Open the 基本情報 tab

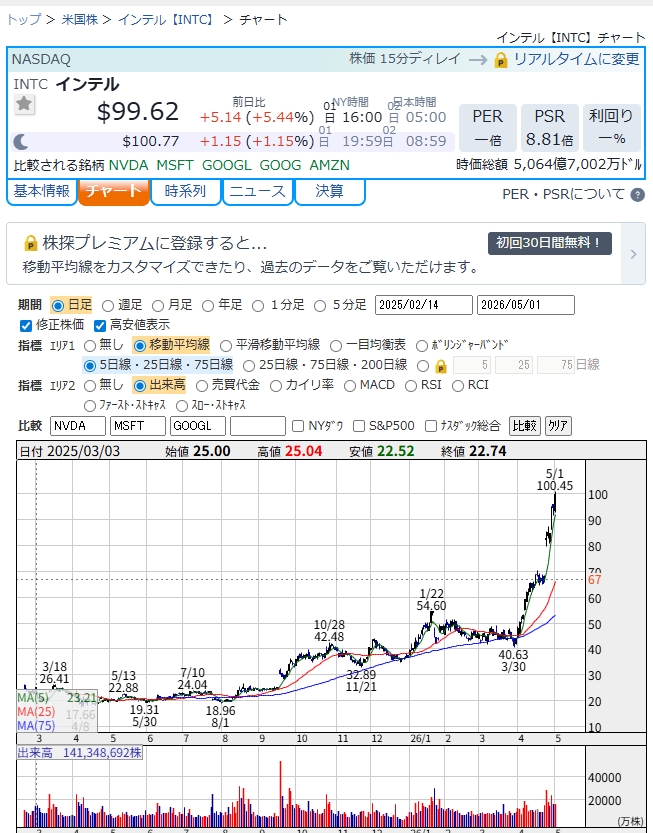point(41,191)
